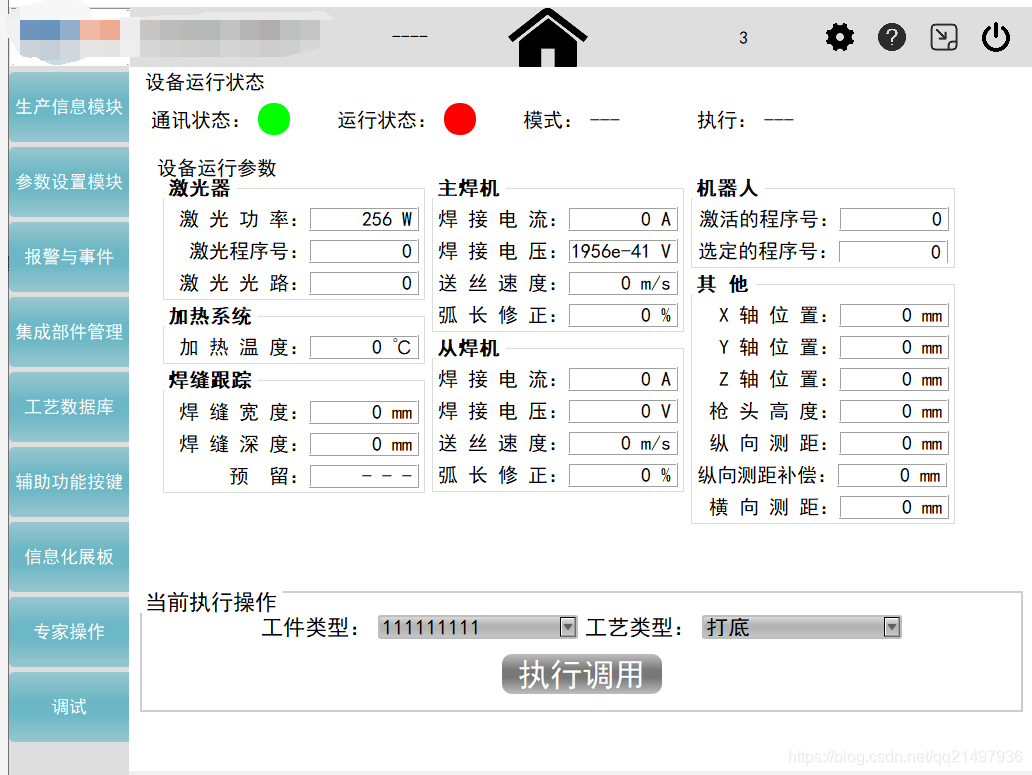The image size is (1032, 775).
Task: Click the shrink window arrow icon
Action: pos(944,38)
